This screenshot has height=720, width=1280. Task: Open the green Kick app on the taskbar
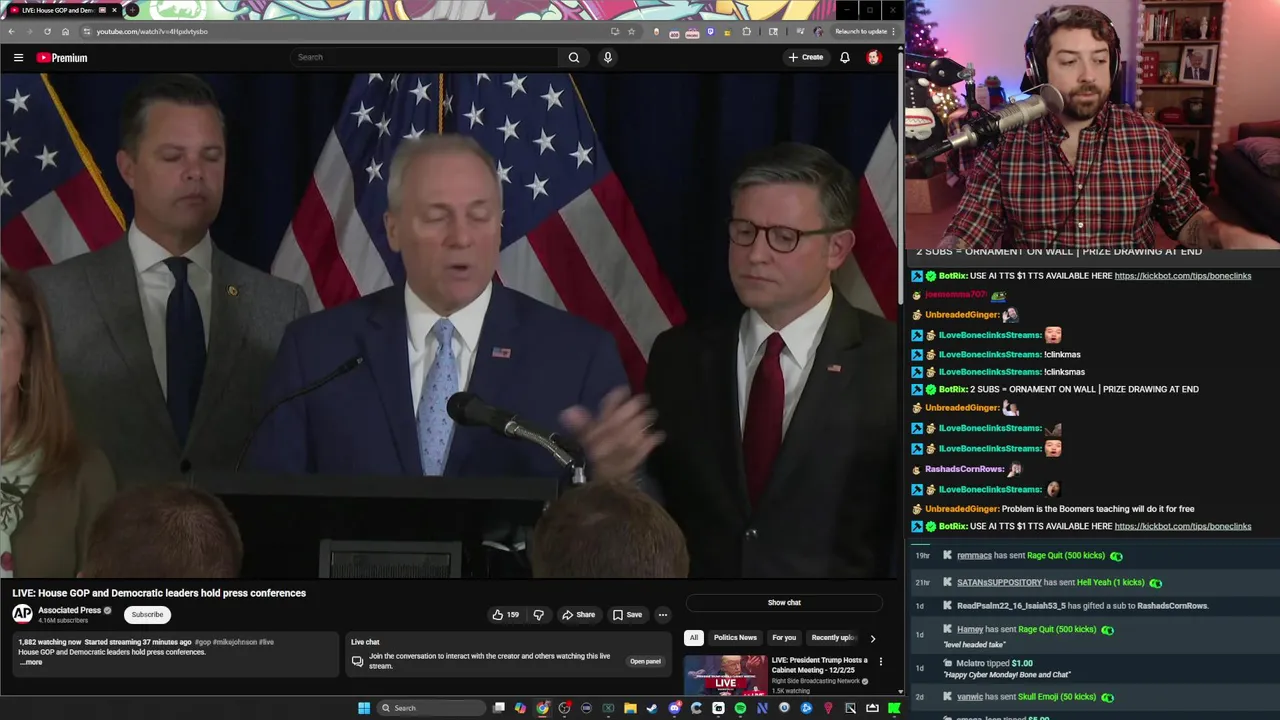click(x=894, y=708)
